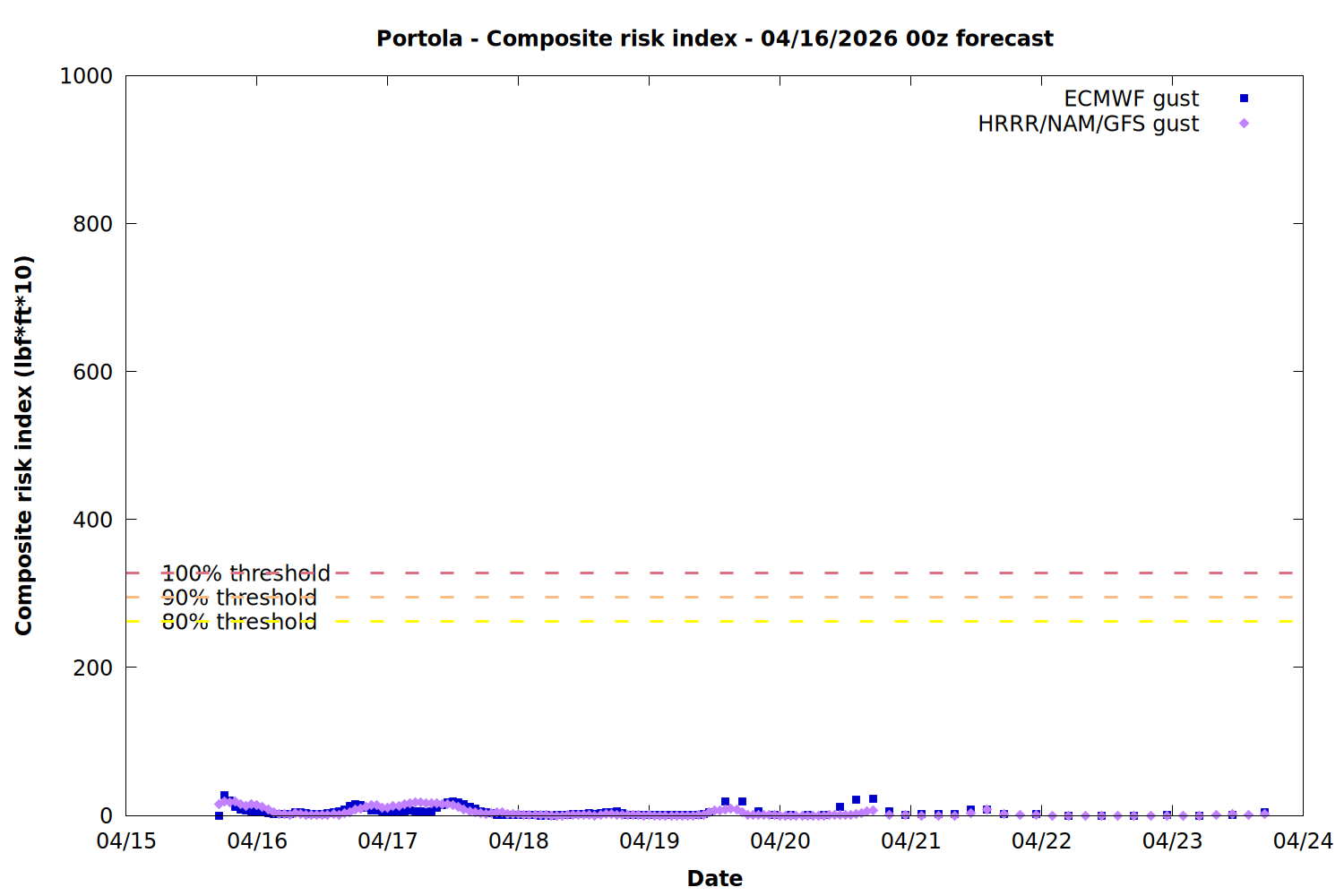This screenshot has width=1344, height=896.
Task: Select the 04/15 date tick label
Action: [126, 841]
